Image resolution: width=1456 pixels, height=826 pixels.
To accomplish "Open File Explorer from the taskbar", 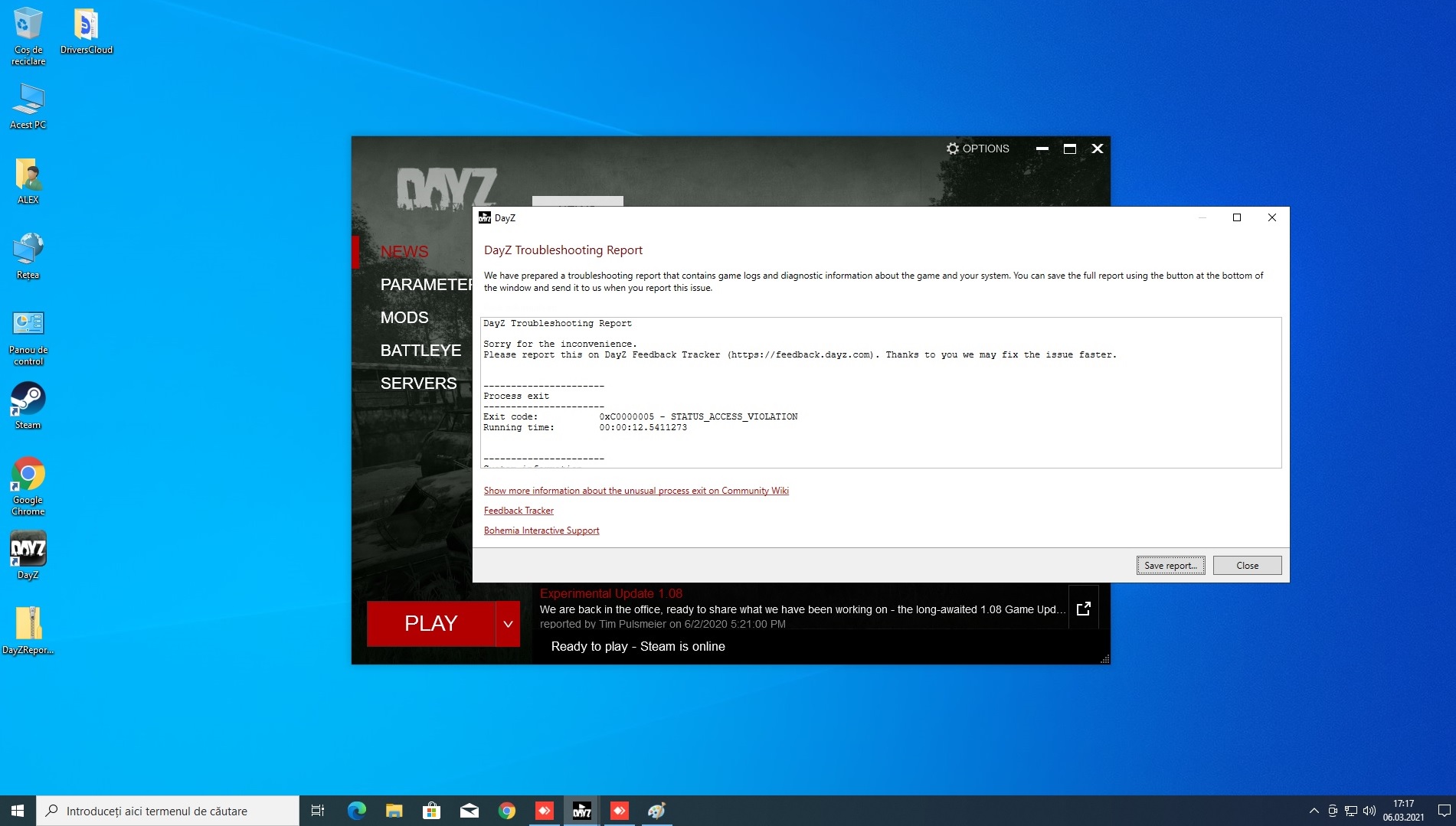I will (x=394, y=811).
